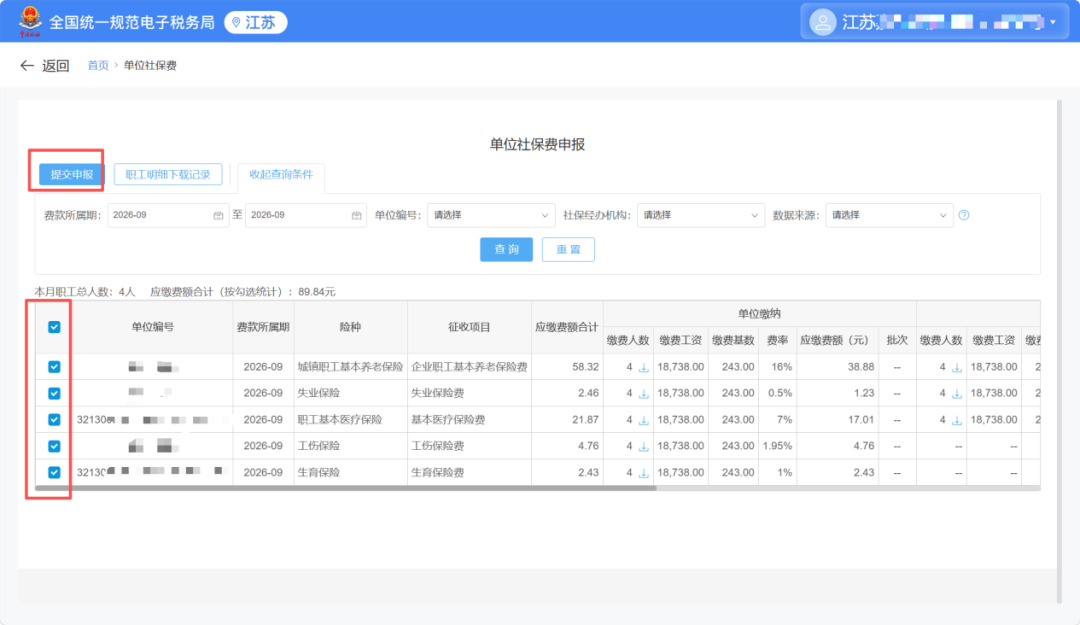
Task: Open 职工明细下载记录 records
Action: coord(168,174)
